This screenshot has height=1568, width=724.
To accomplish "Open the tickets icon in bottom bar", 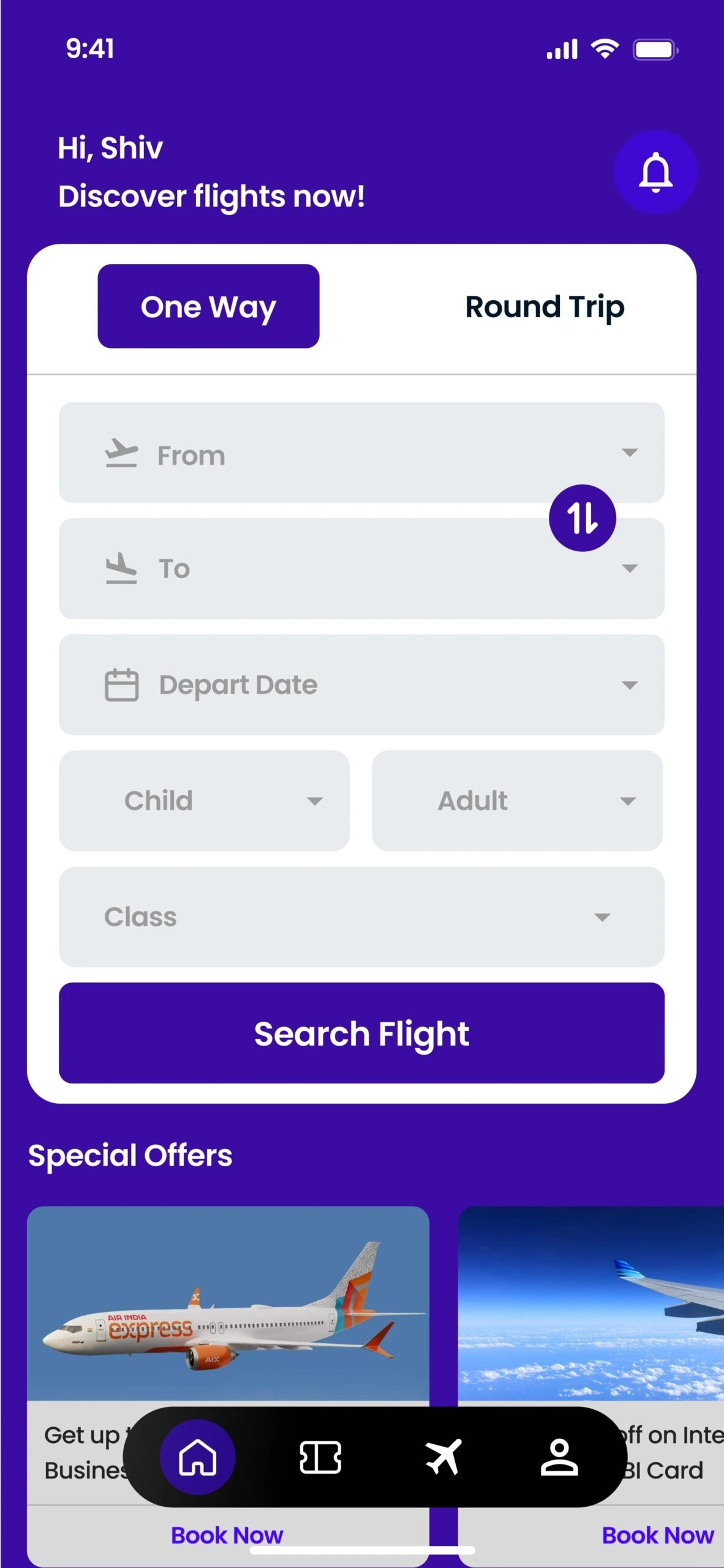I will click(320, 1457).
